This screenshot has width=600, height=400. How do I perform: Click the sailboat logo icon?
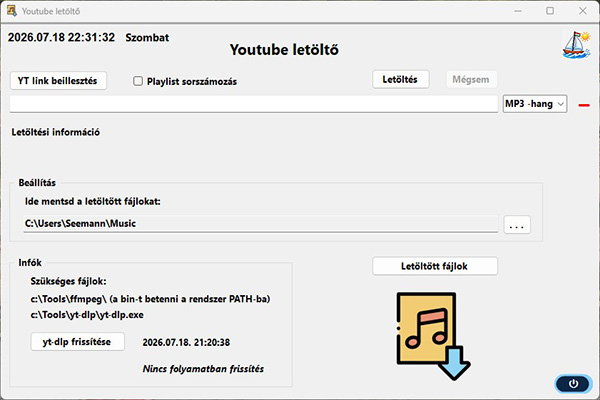tap(576, 44)
